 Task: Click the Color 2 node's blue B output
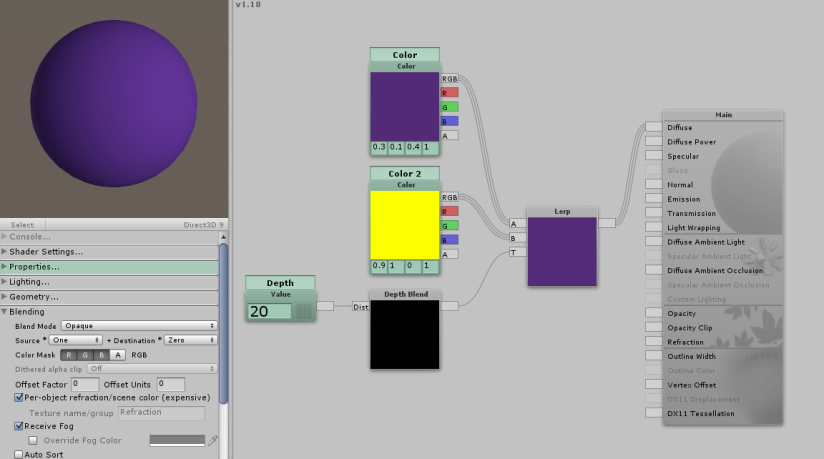pos(449,240)
